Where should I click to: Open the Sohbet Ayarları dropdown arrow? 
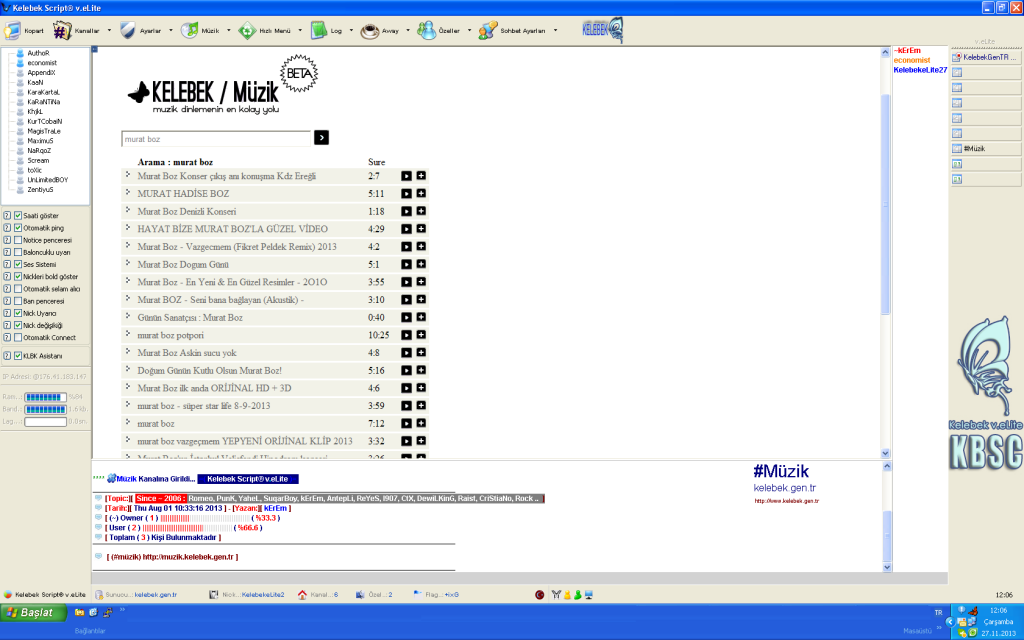click(x=556, y=31)
